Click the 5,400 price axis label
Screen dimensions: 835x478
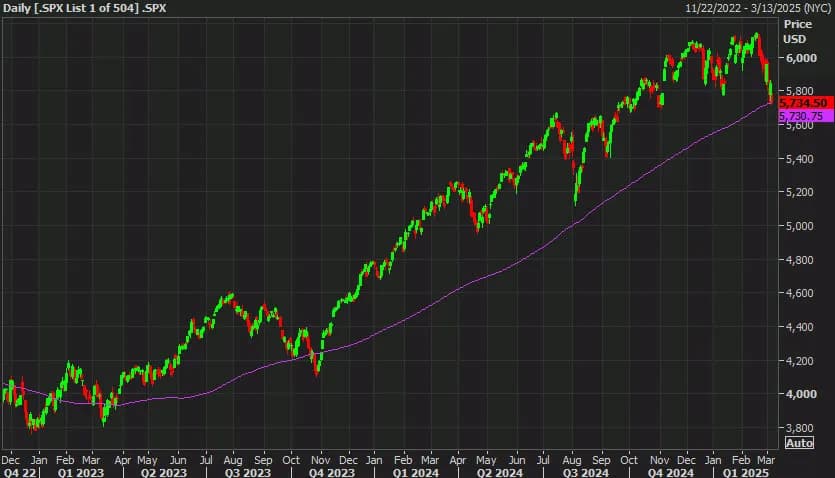[799, 159]
